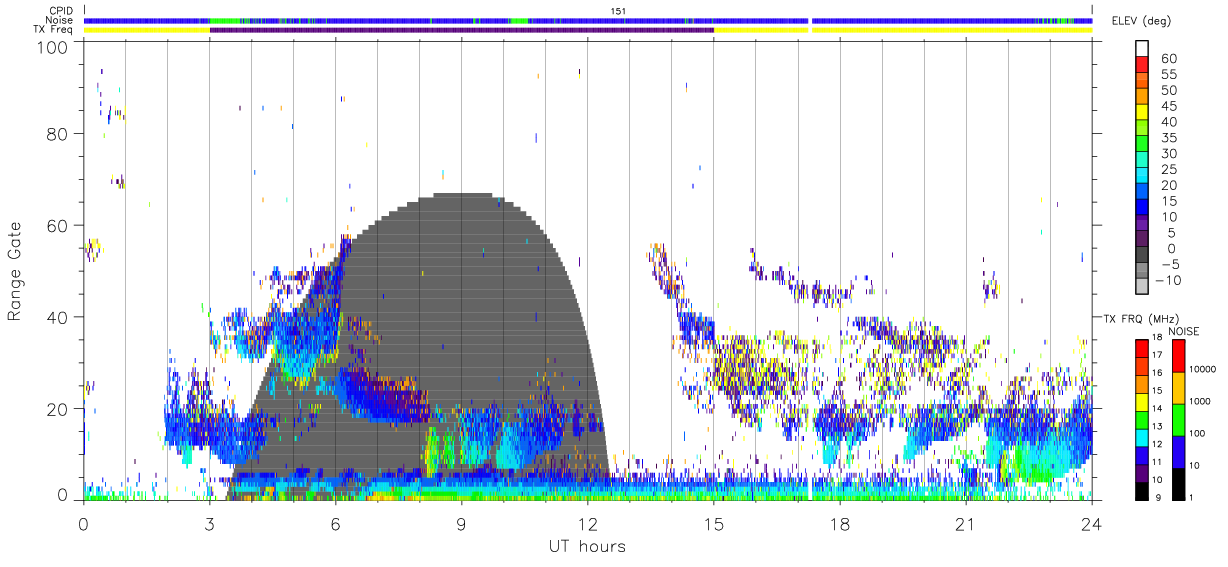Click the "UT hours" x-axis title
1228x567 pixels.
[587, 547]
